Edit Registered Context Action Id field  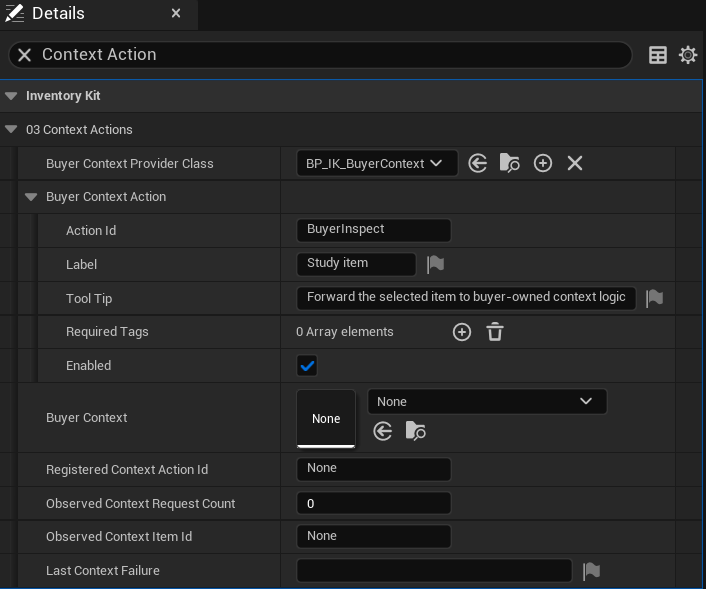coord(374,469)
